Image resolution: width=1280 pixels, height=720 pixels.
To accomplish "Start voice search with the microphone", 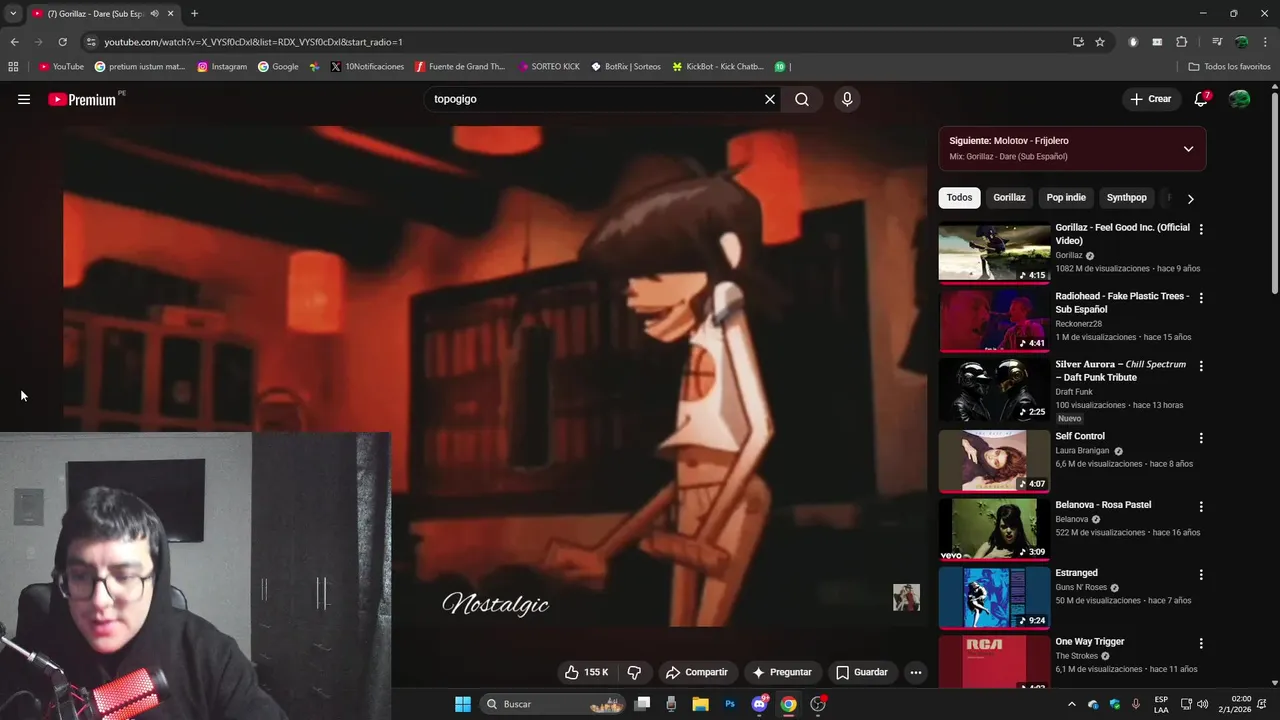I will coord(847,99).
